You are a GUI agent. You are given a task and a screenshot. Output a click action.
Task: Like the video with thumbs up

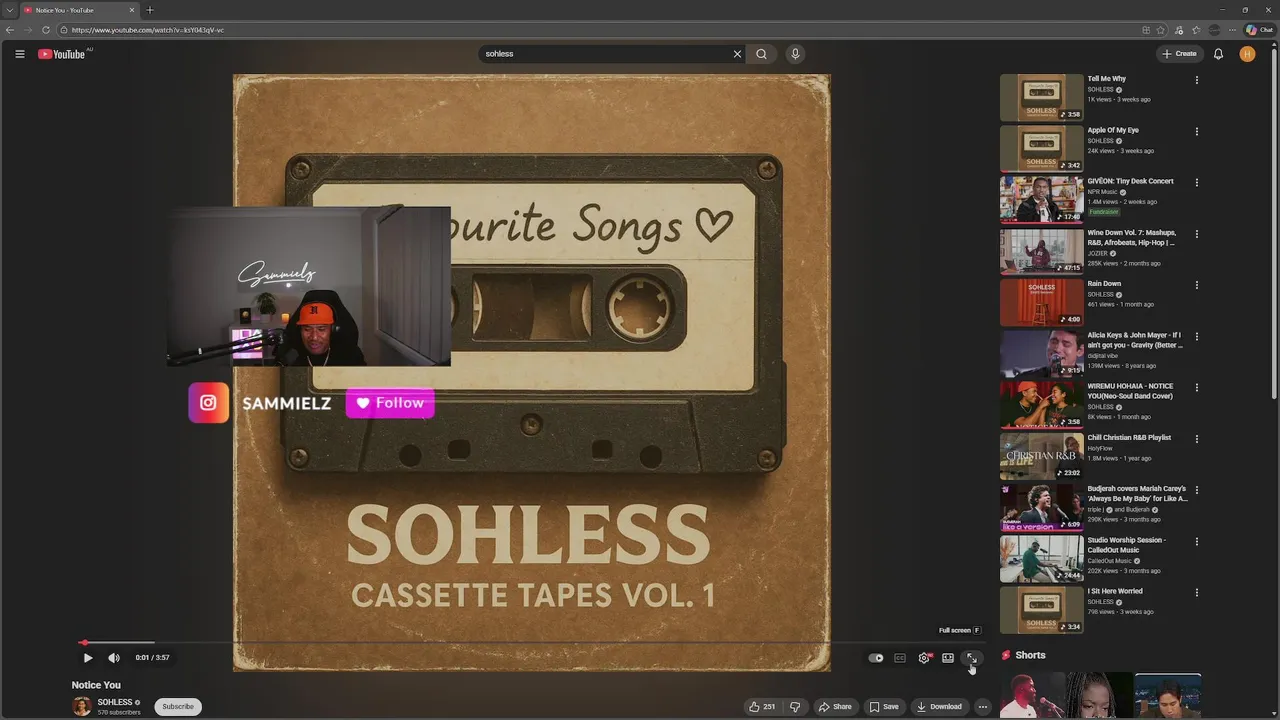coord(762,707)
